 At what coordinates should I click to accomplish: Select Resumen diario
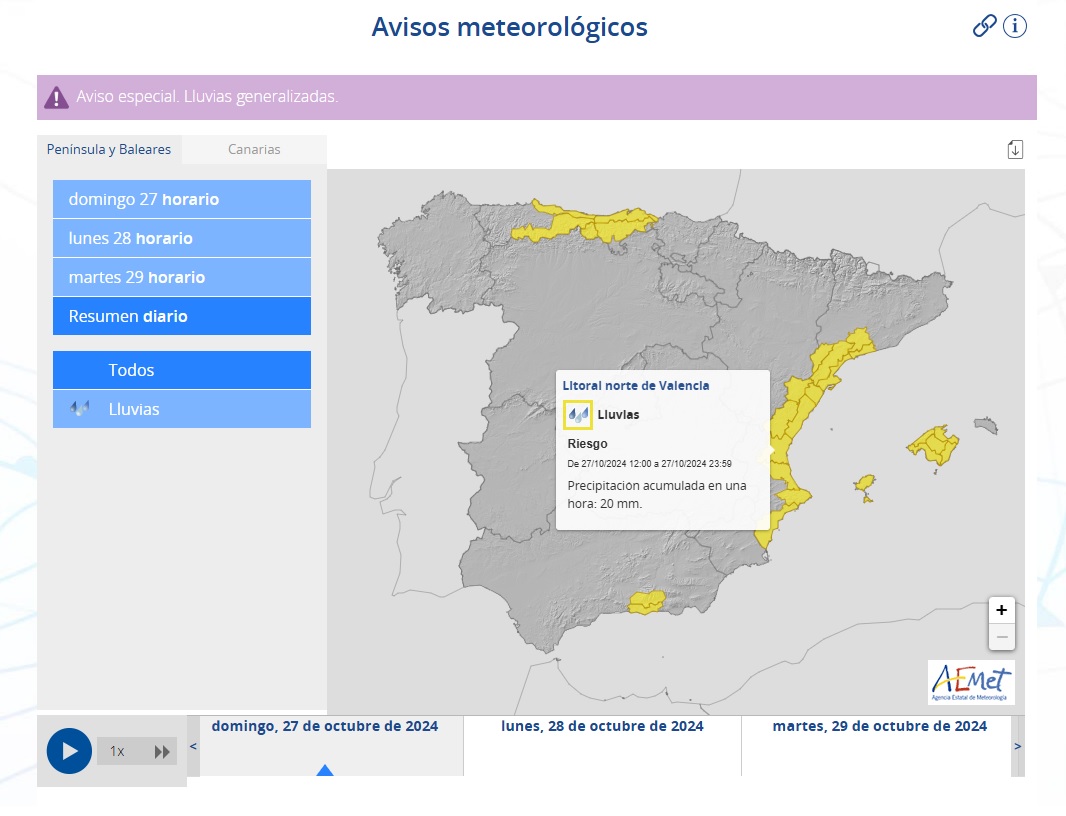181,316
